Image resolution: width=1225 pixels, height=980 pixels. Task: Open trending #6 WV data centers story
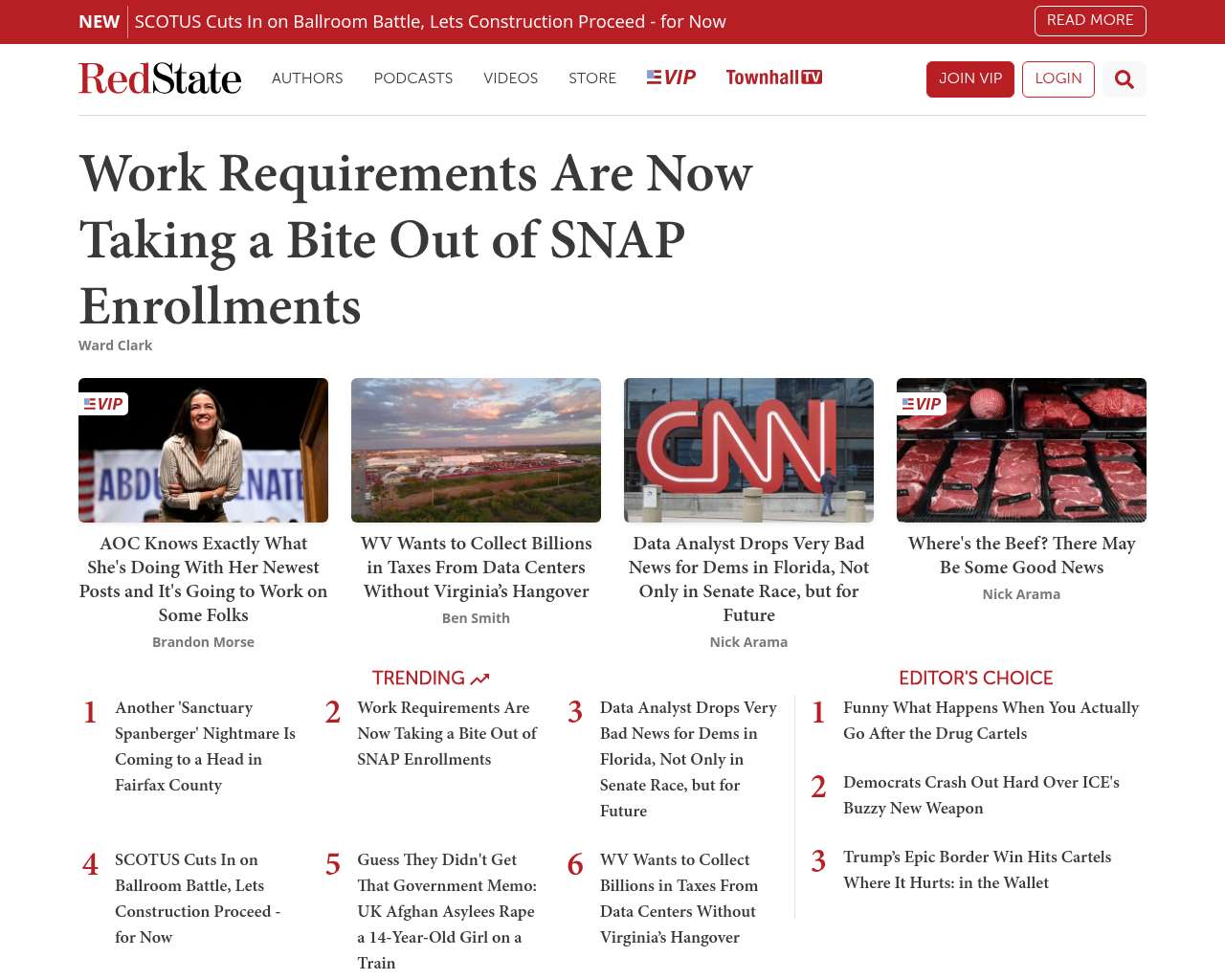click(x=679, y=899)
